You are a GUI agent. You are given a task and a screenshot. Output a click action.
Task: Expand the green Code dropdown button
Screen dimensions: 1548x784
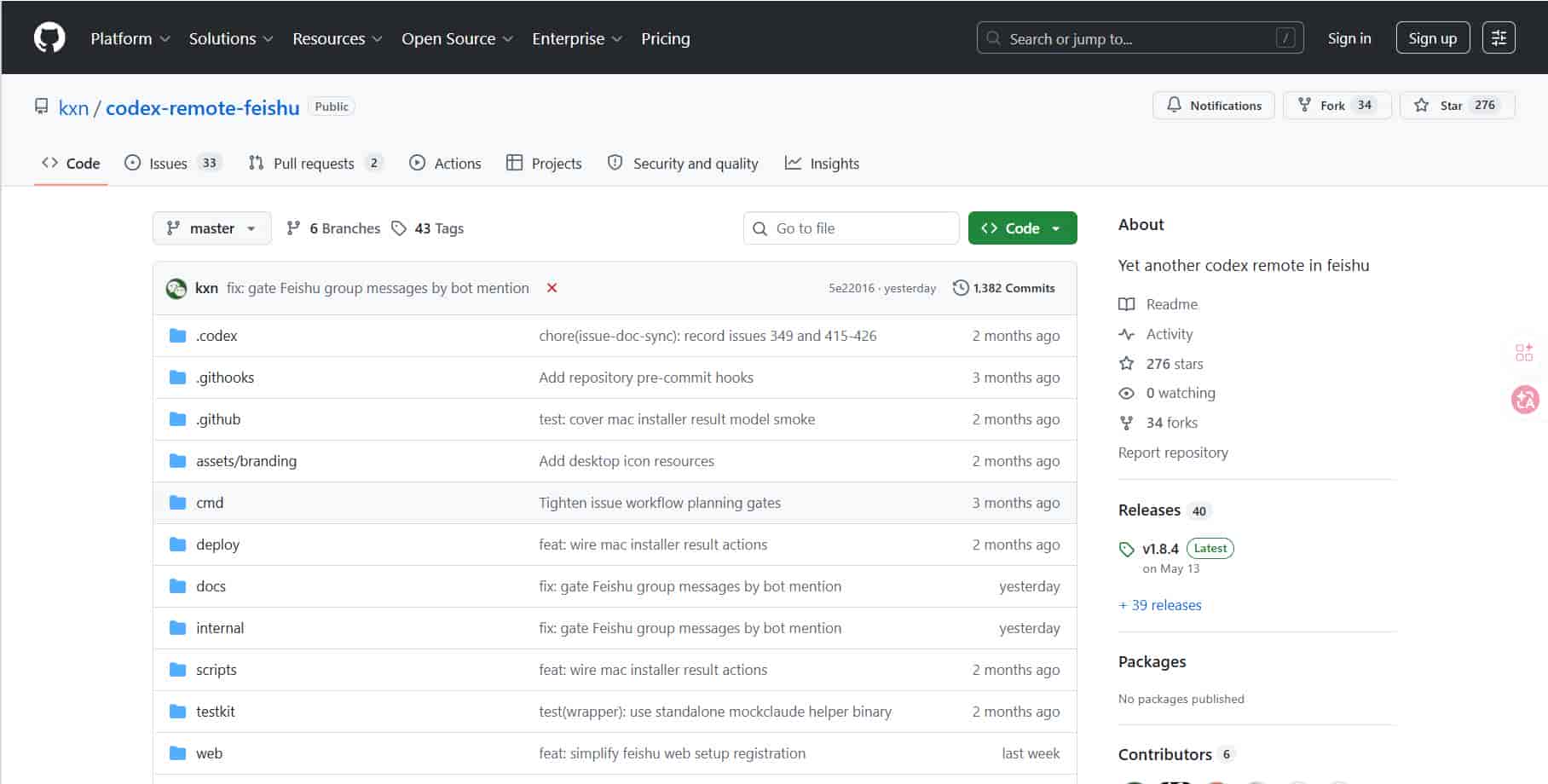tap(1022, 228)
